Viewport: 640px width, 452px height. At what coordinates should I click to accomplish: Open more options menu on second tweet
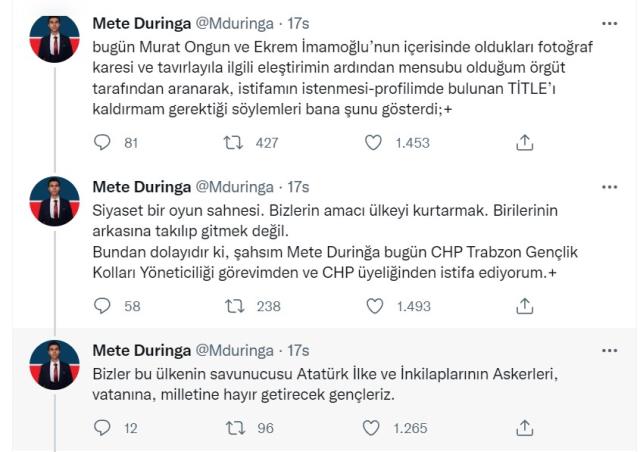(x=609, y=186)
